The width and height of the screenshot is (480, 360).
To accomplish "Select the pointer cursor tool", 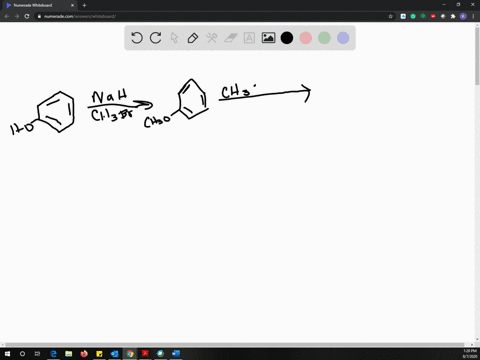I will (x=174, y=38).
